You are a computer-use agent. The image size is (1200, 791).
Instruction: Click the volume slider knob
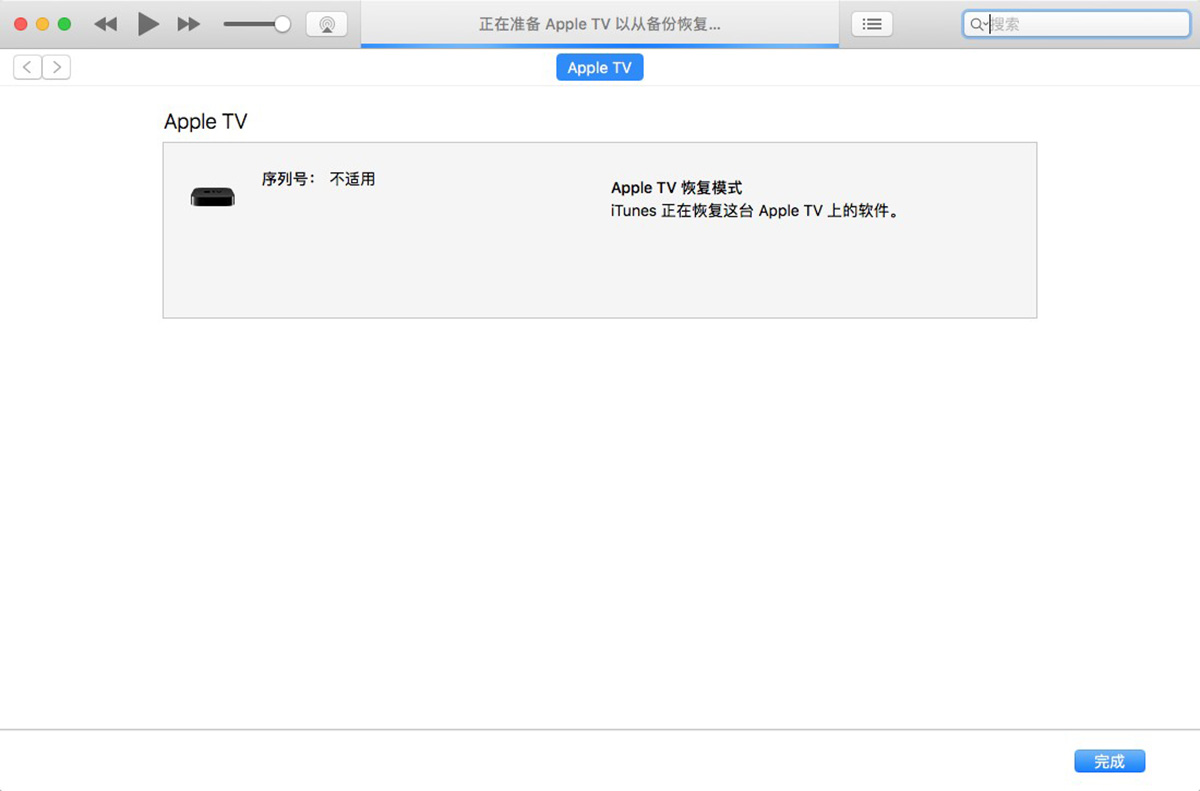pyautogui.click(x=282, y=24)
